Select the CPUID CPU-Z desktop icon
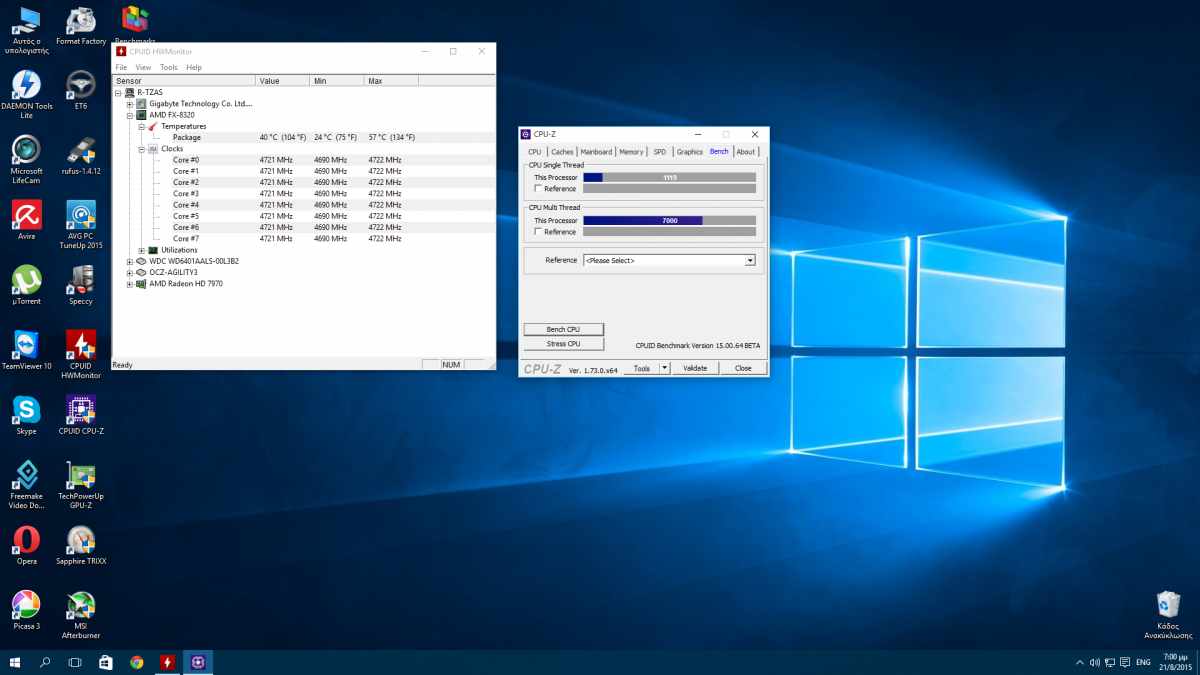This screenshot has width=1200, height=675. [x=80, y=415]
